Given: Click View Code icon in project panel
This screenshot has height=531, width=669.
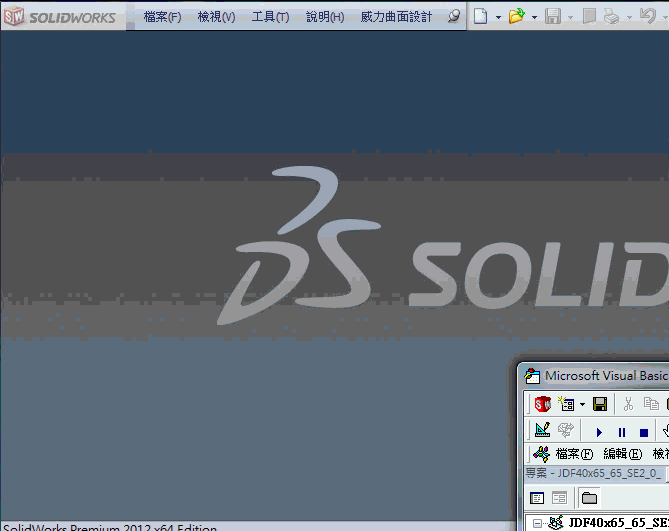Looking at the screenshot, I should [537, 498].
